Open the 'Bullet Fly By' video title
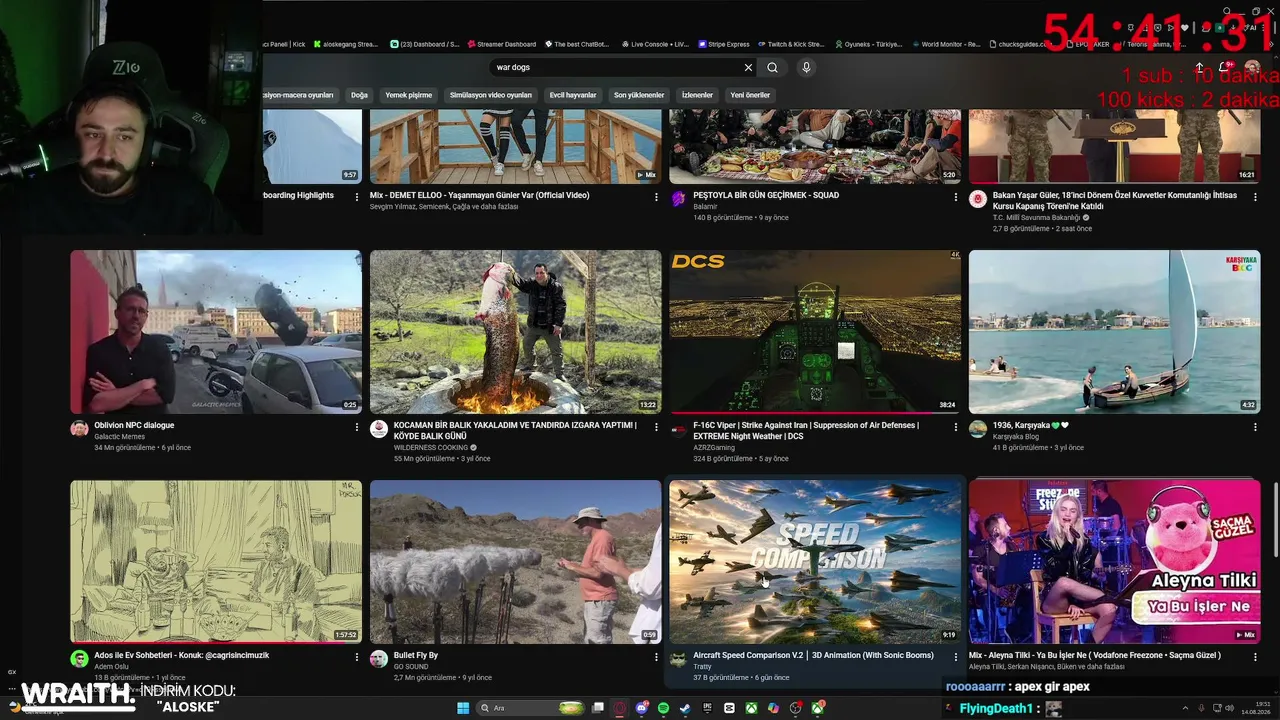The image size is (1280, 720). click(x=416, y=655)
